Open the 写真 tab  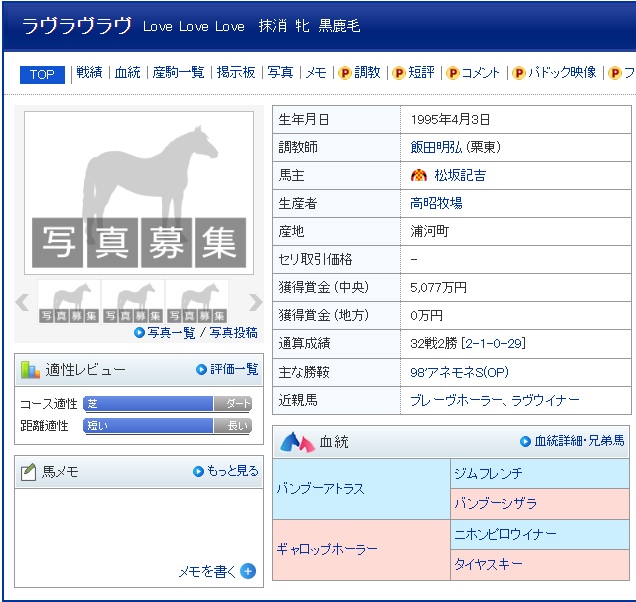click(x=280, y=73)
